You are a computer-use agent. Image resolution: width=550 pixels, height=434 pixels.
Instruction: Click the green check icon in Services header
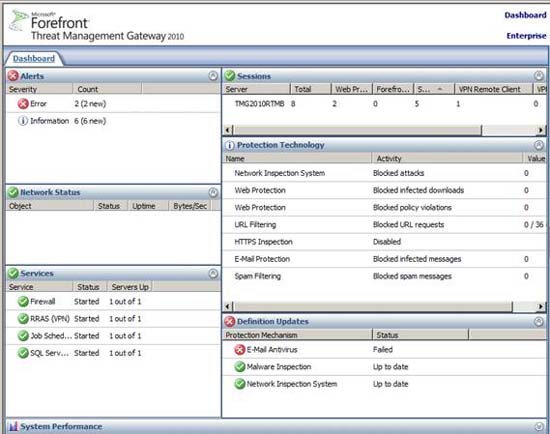pyautogui.click(x=13, y=273)
